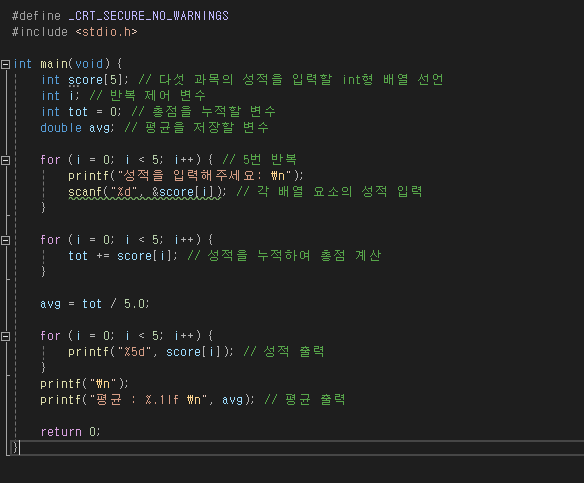Image resolution: width=584 pixels, height=483 pixels.
Task: Click the comment '5번 반복'
Action: pos(259,160)
